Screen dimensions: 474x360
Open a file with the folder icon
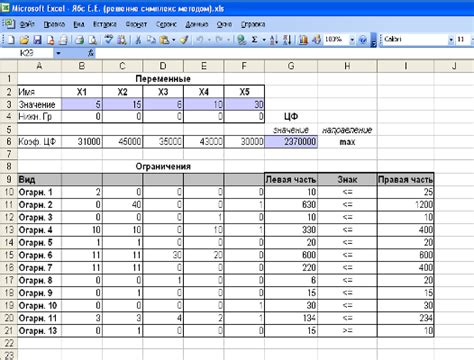pos(24,40)
